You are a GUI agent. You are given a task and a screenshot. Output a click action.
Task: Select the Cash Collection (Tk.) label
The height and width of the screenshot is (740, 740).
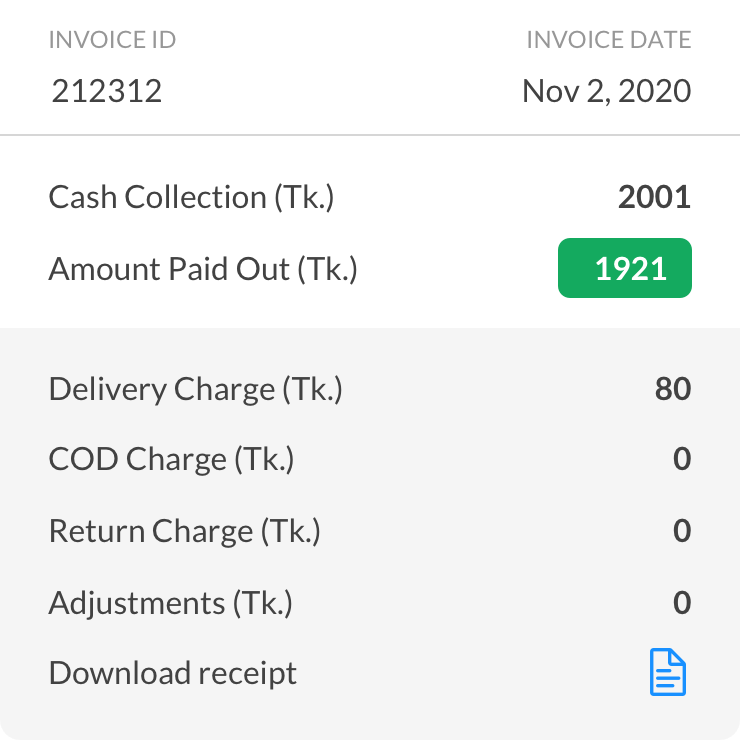click(191, 197)
